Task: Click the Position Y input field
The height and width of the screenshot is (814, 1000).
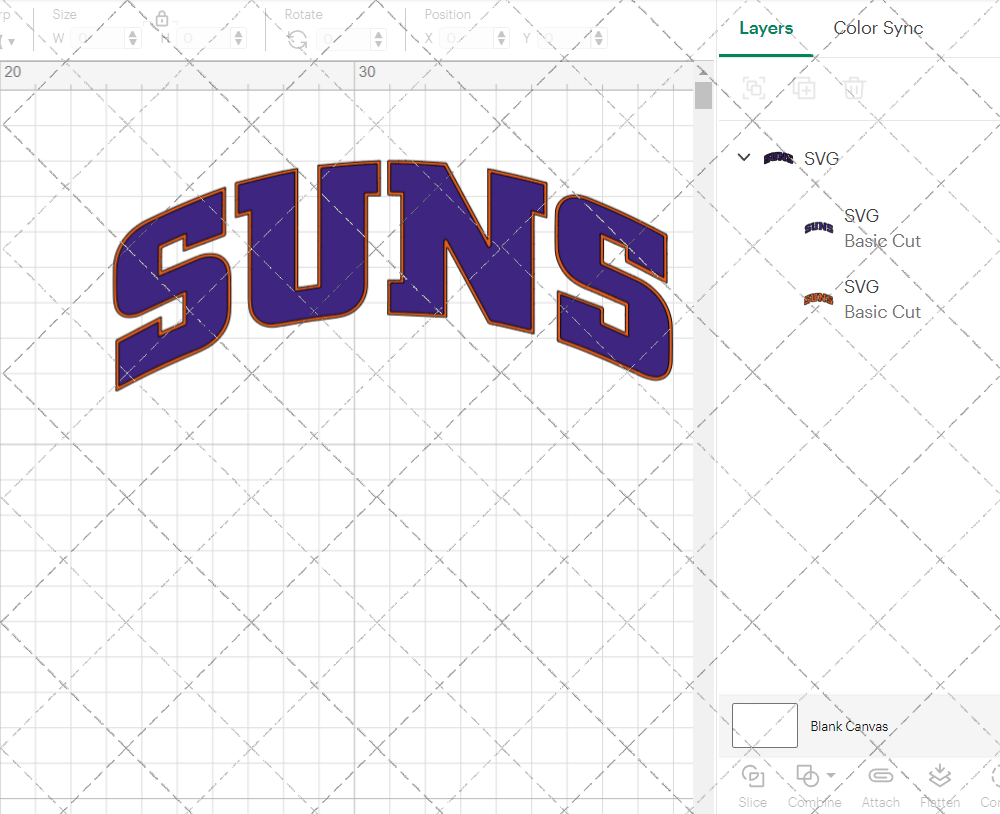Action: tap(564, 38)
